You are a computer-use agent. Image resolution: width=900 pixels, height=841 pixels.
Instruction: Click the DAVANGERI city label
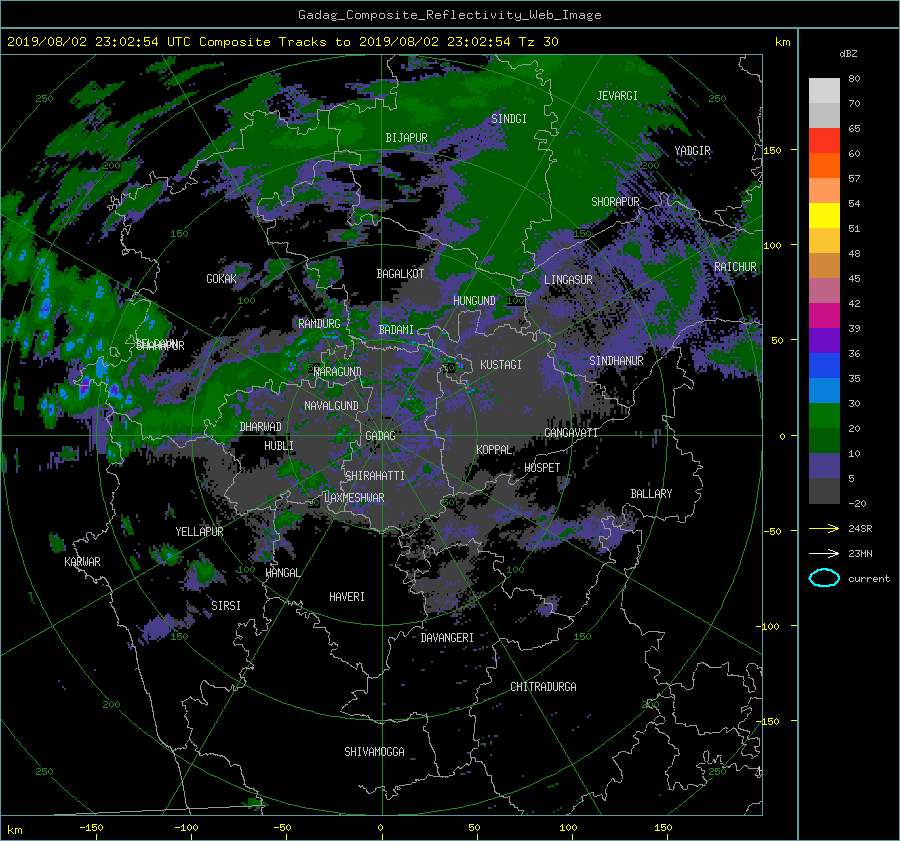pos(447,638)
